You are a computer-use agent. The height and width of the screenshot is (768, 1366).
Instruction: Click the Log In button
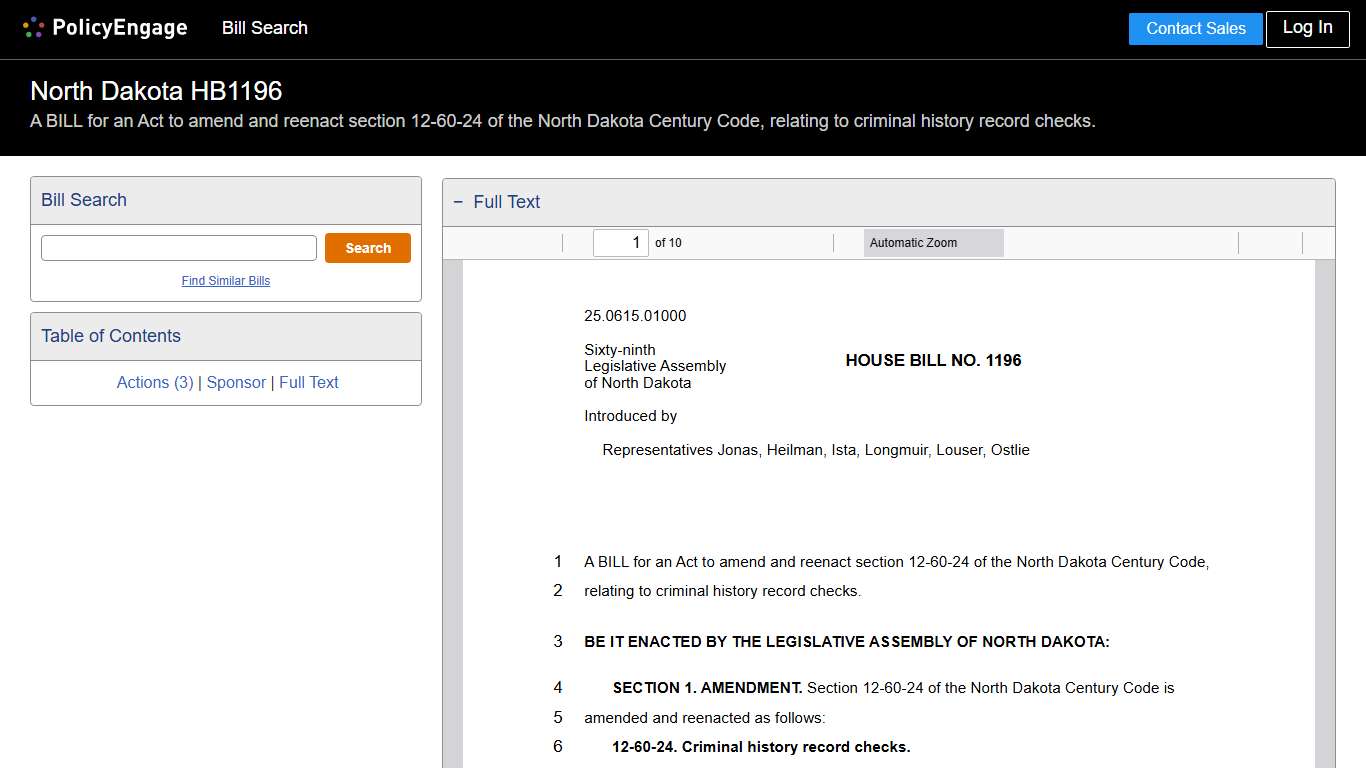[x=1307, y=28]
